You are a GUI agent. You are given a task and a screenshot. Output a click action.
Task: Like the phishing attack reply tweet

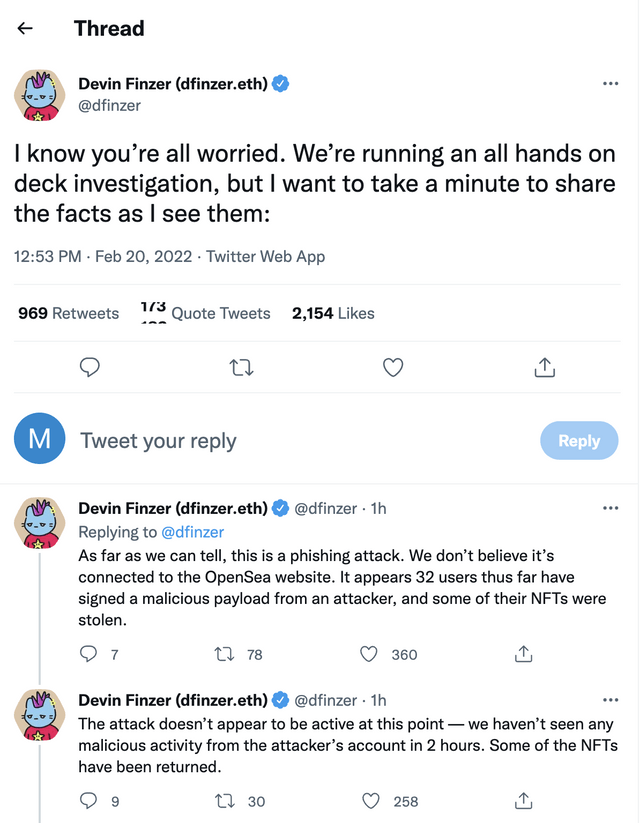tap(369, 654)
